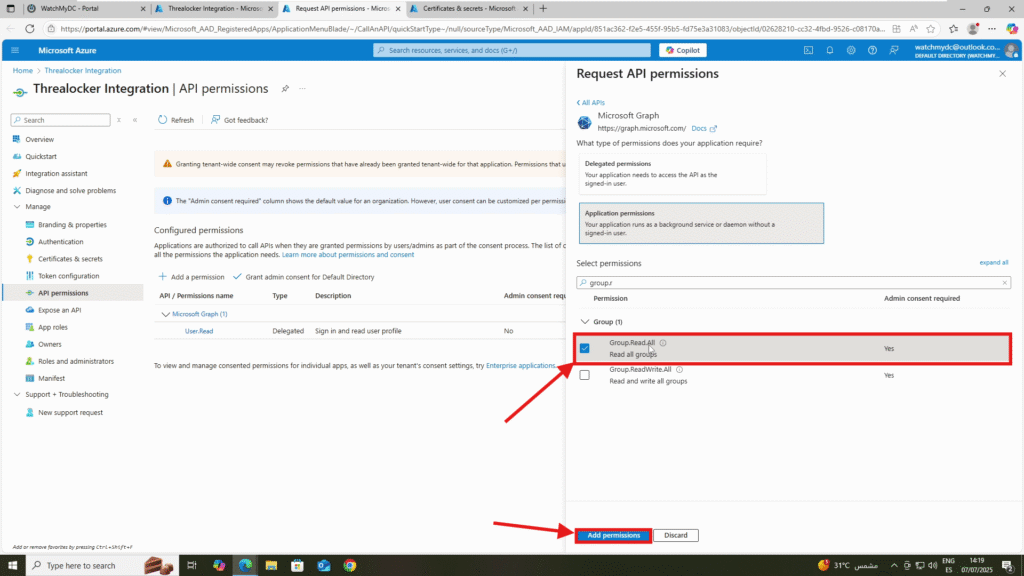Open Expose an API
The width and height of the screenshot is (1024, 576).
coord(59,310)
